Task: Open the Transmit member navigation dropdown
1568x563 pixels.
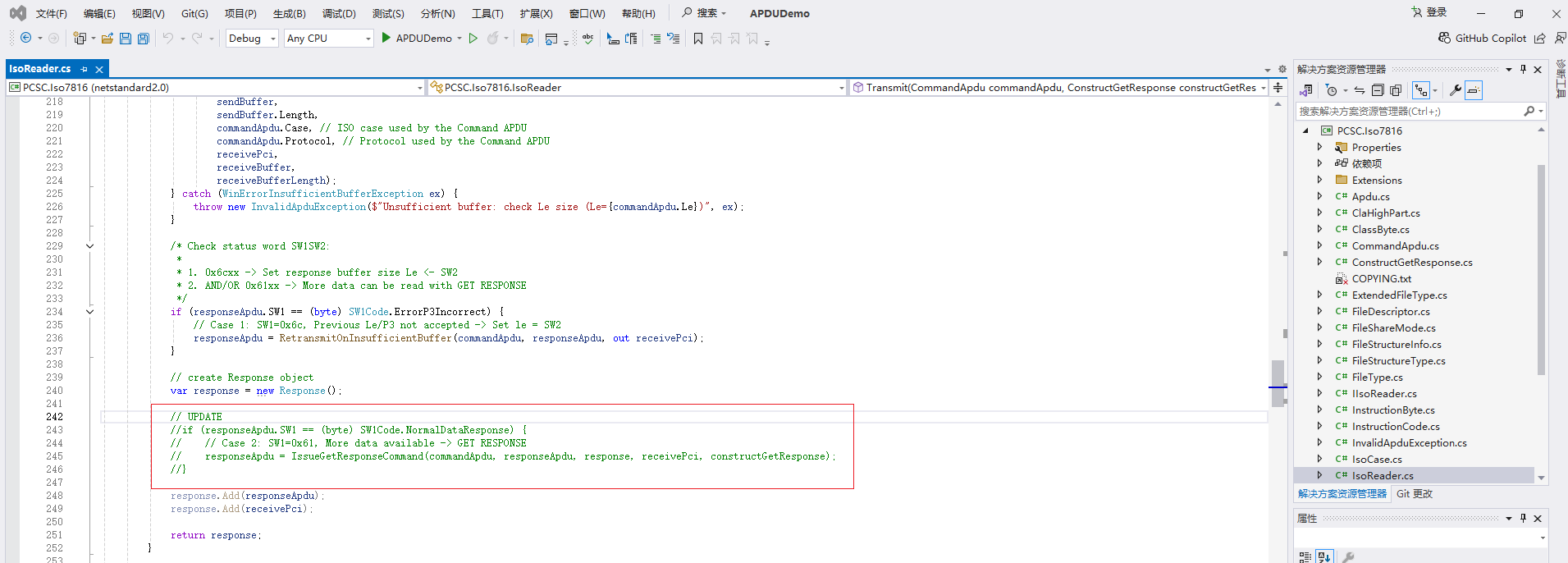Action: [1059, 87]
